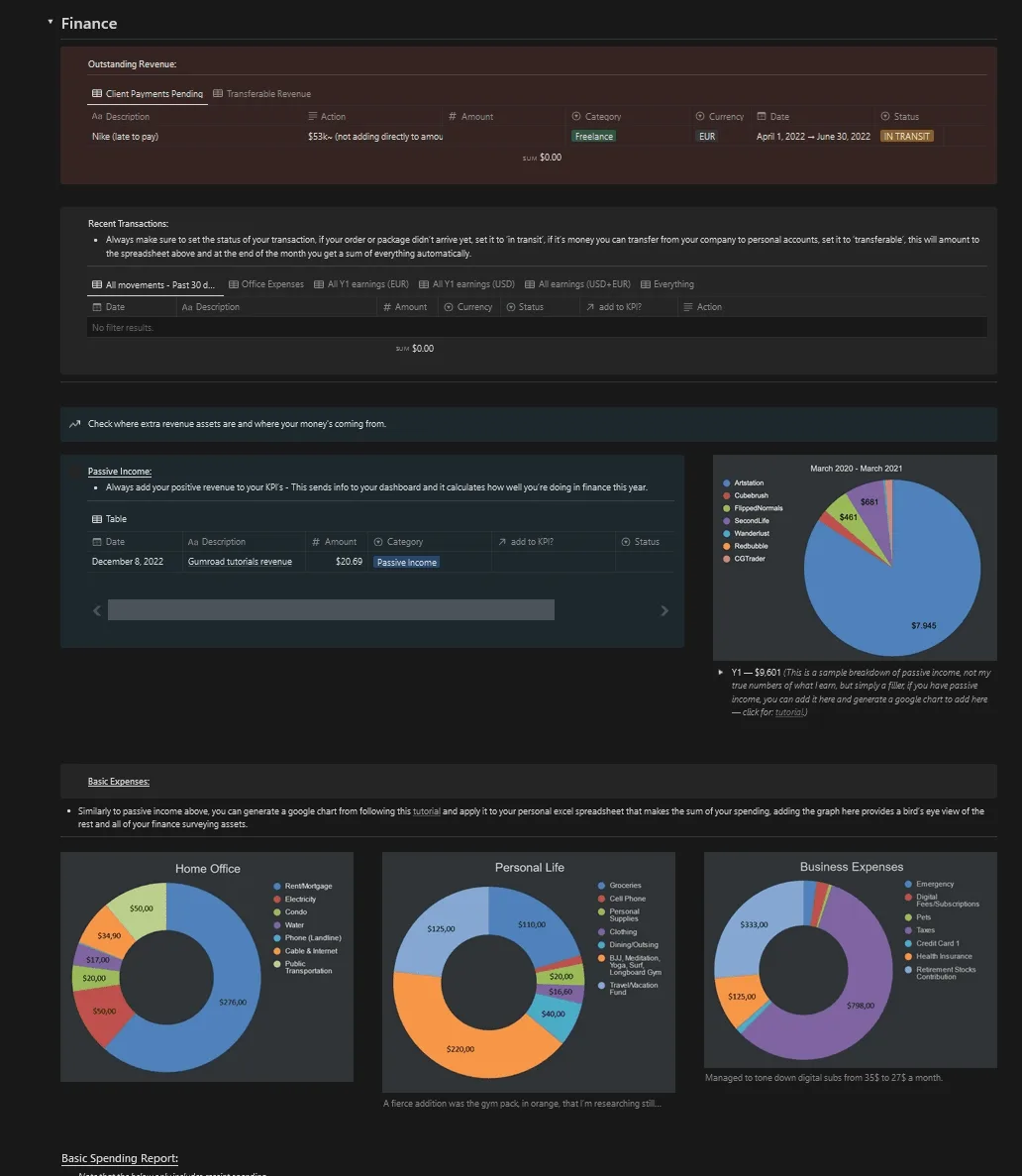This screenshot has height=1176, width=1022.
Task: Select the Table view in Passive Income
Action: click(110, 519)
